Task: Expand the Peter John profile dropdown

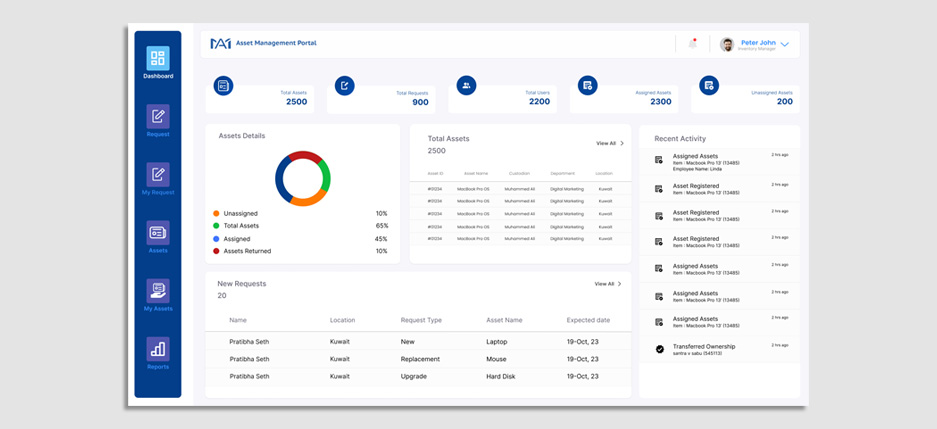Action: click(x=785, y=45)
